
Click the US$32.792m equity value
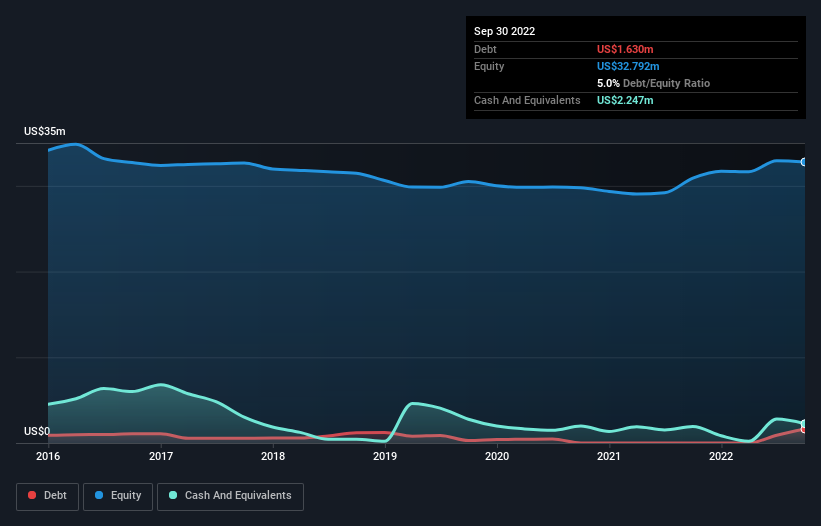coord(628,66)
